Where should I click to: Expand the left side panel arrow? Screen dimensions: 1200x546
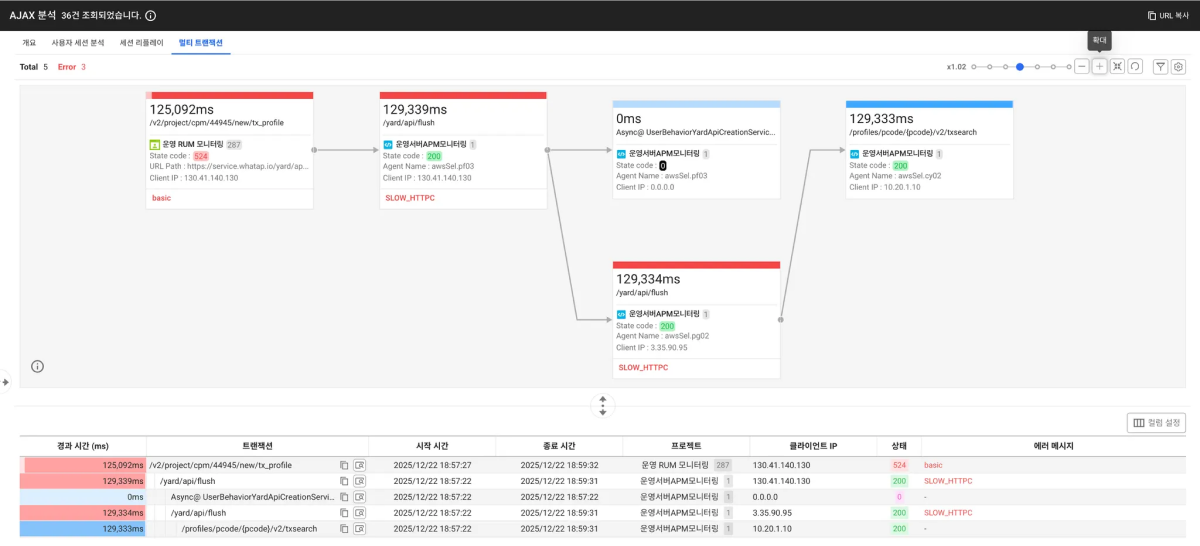click(5, 381)
